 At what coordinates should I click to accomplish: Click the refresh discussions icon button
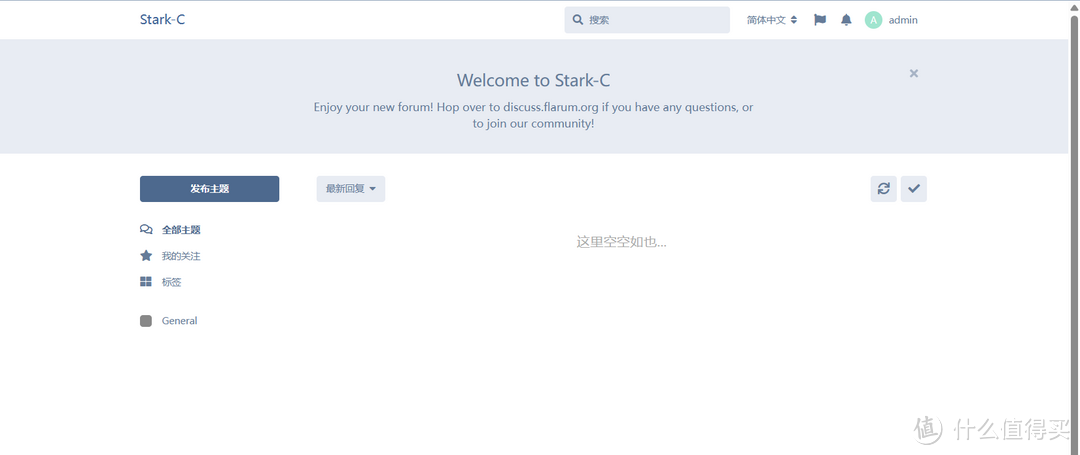pyautogui.click(x=884, y=189)
